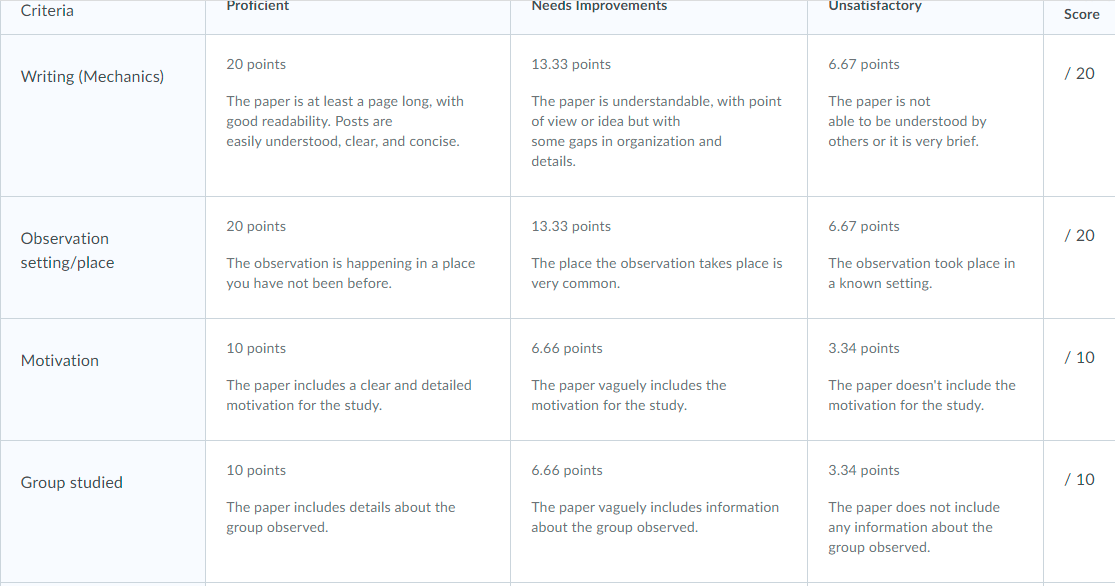This screenshot has width=1115, height=586.
Task: Choose 'doesn't include the motivation' cell
Action: point(925,380)
